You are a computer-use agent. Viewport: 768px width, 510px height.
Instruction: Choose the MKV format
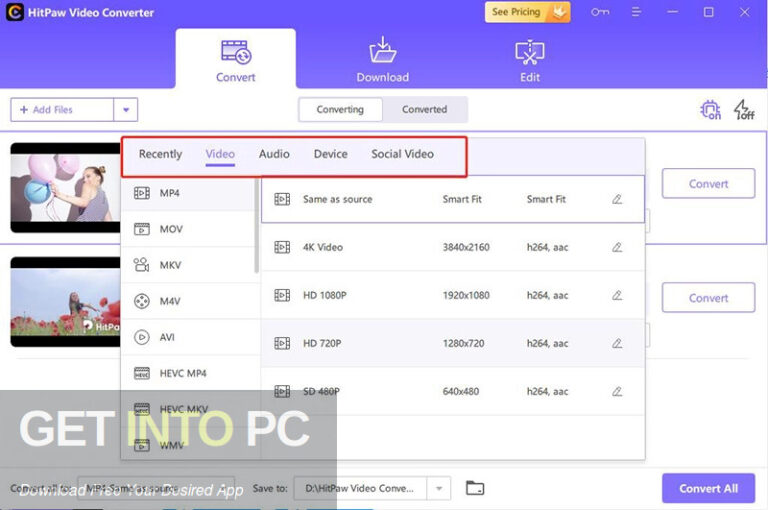click(x=188, y=265)
